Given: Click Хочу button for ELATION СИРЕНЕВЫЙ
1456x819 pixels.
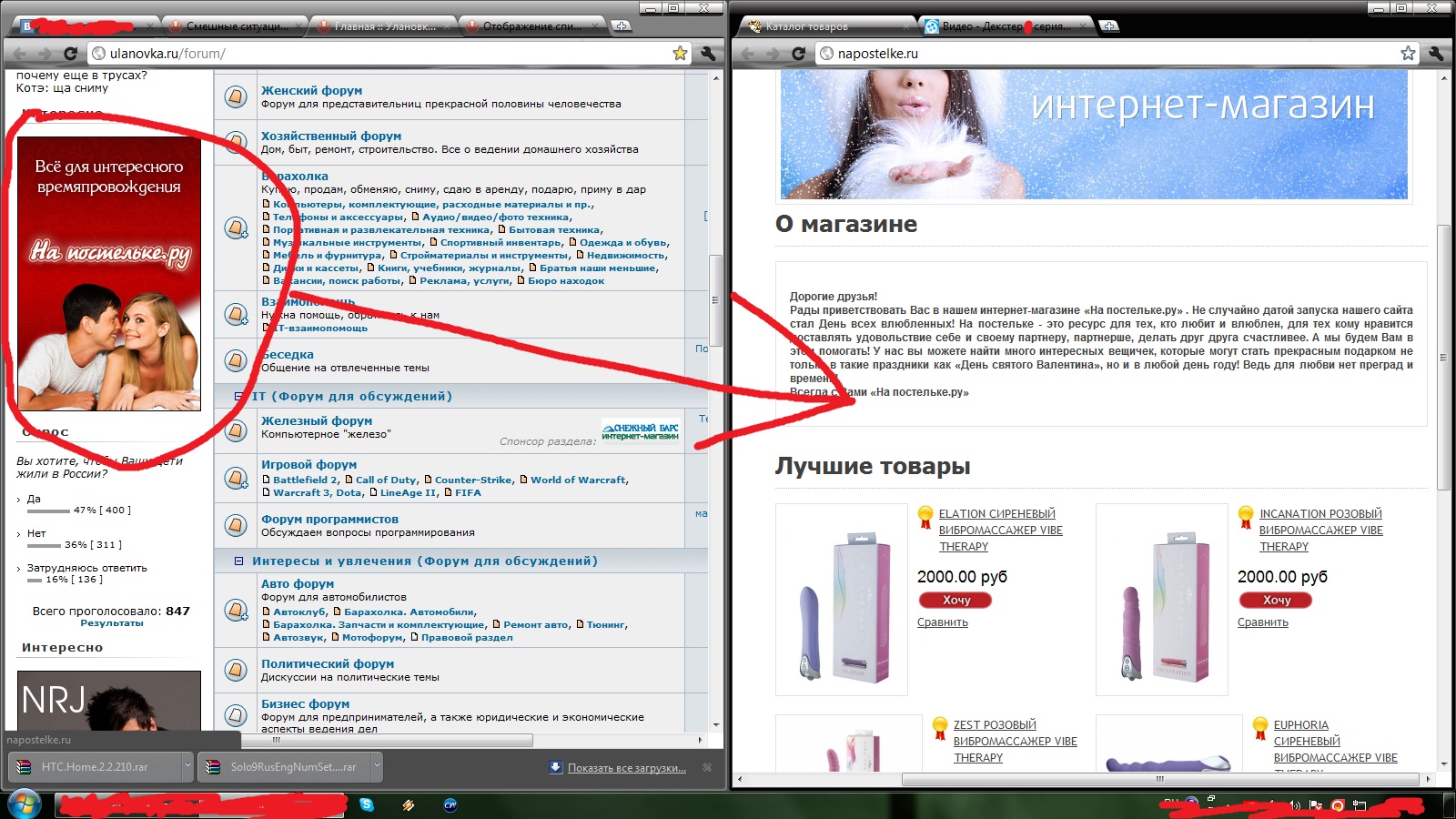Looking at the screenshot, I should tap(955, 600).
